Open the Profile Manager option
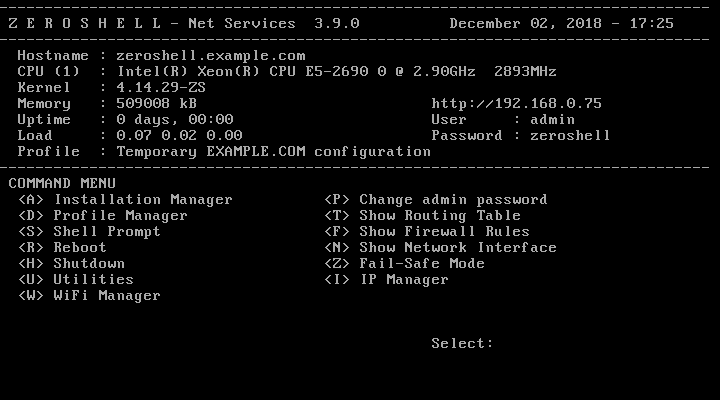This screenshot has width=720, height=400. pyautogui.click(x=103, y=216)
